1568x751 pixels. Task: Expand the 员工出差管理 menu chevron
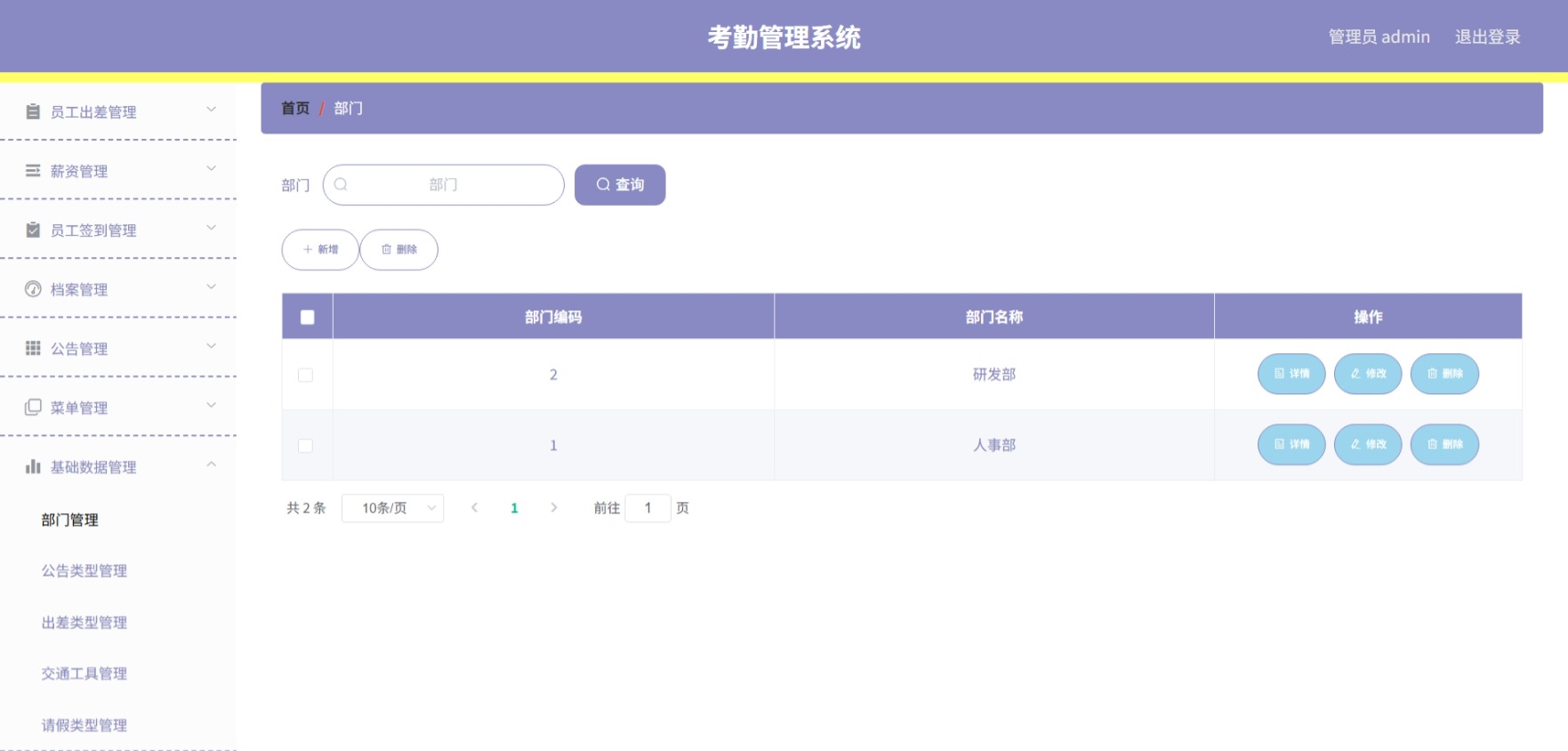212,109
